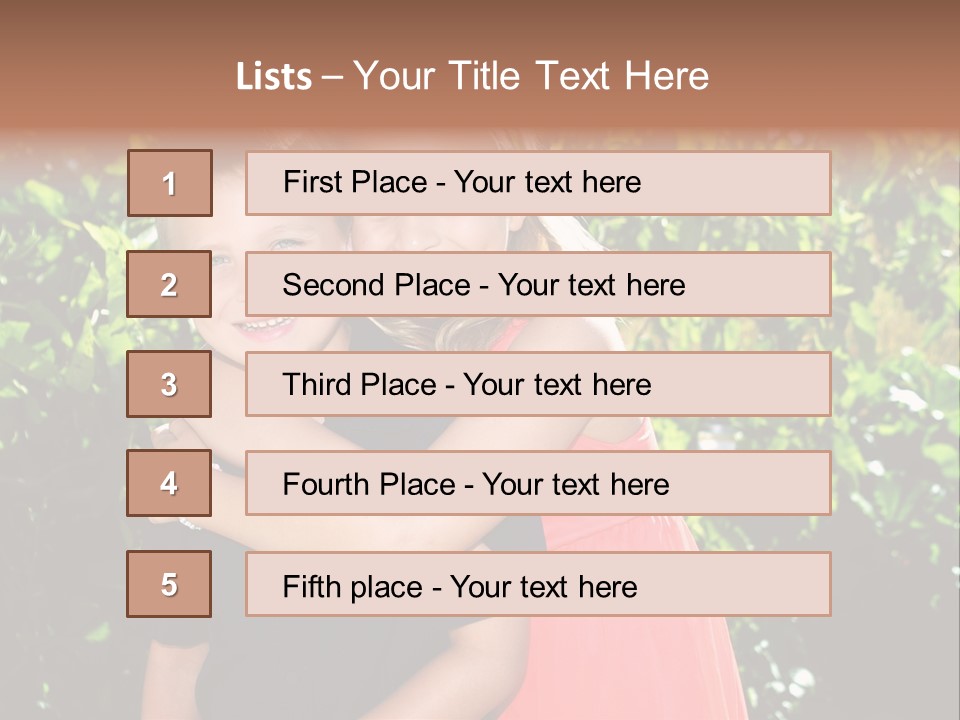Image resolution: width=960 pixels, height=720 pixels.
Task: Select the number 3 box
Action: (169, 384)
